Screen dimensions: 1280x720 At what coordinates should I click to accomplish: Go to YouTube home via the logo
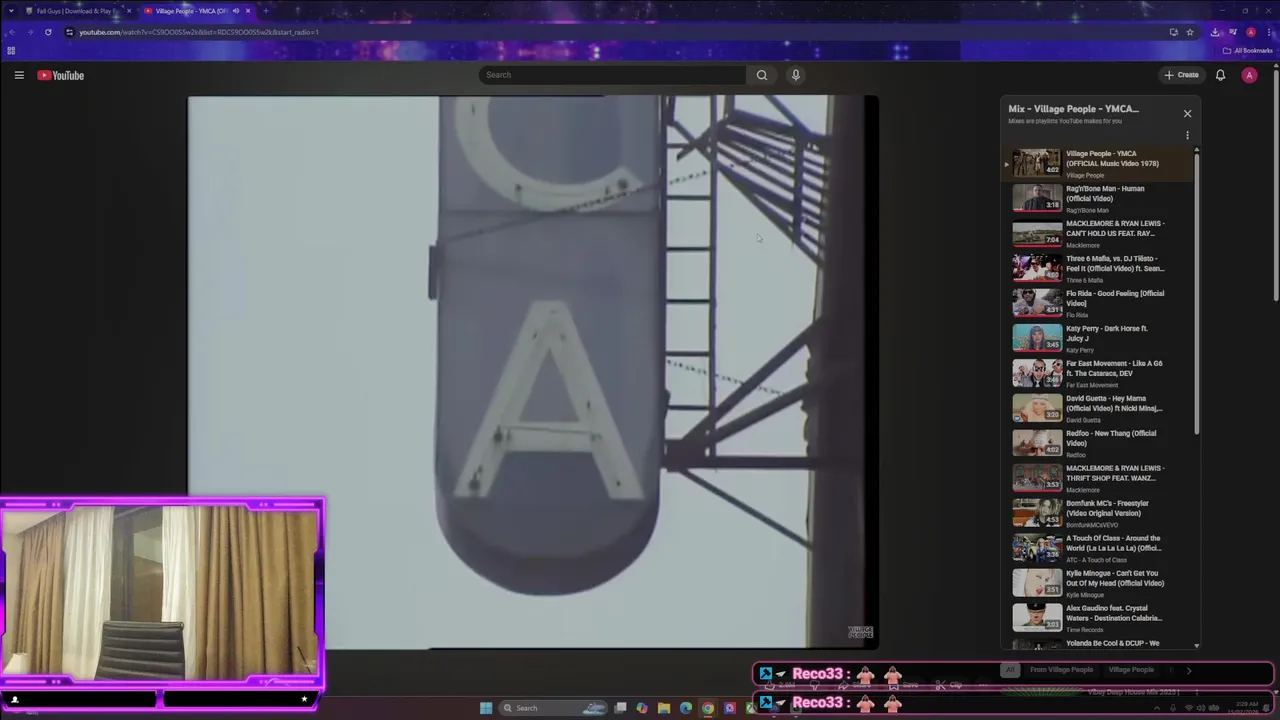61,75
